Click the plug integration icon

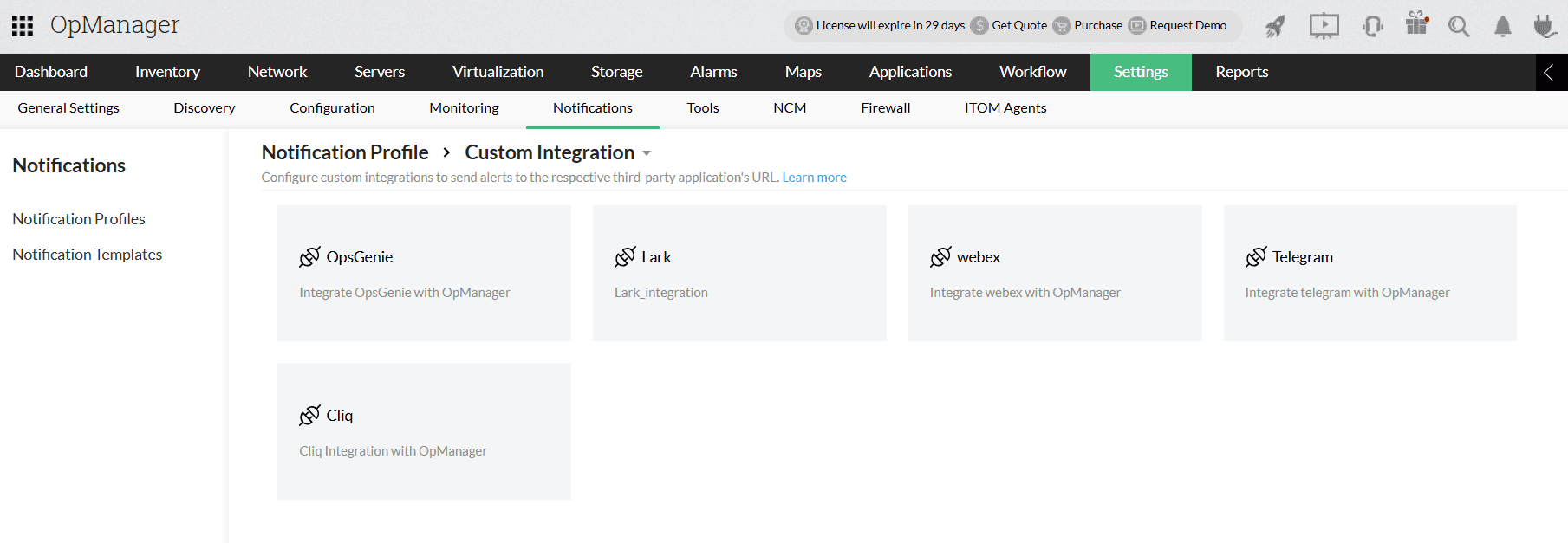(x=1545, y=26)
